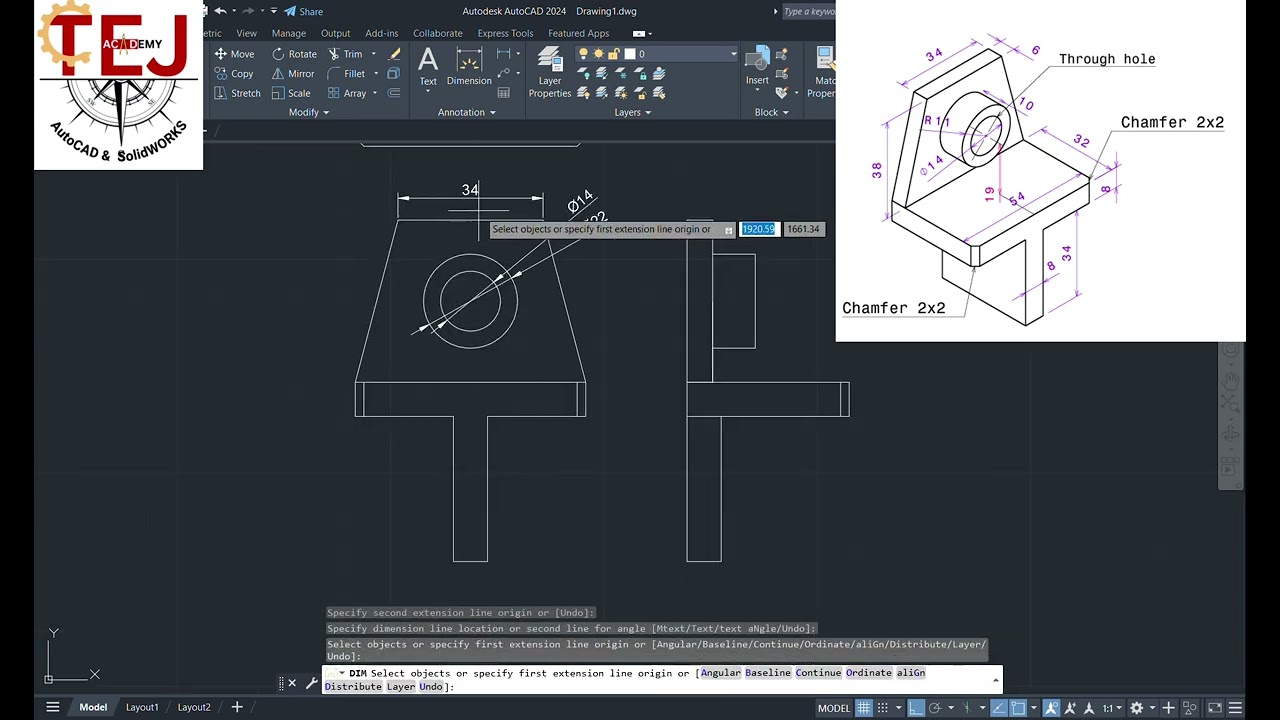Screen dimensions: 1280x720
Task: Click the MODEL space button
Action: click(x=834, y=708)
